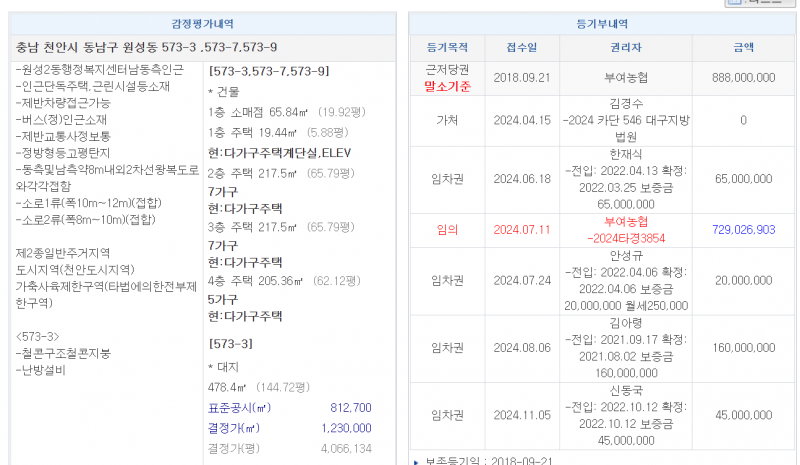
Task: Click the 접수일 column header
Action: [x=523, y=47]
